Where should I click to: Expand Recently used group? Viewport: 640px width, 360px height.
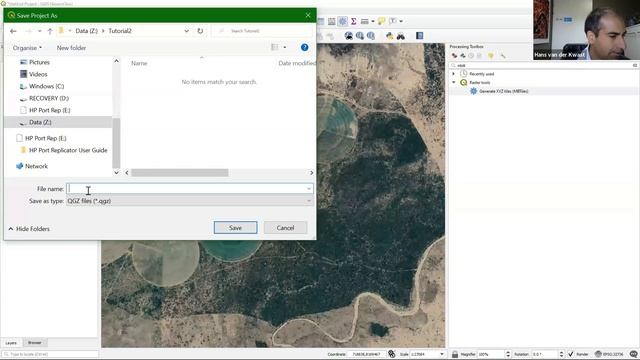click(453, 74)
